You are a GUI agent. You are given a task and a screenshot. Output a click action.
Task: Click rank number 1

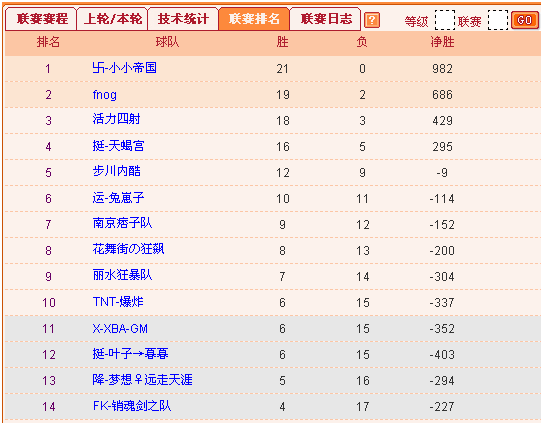48,69
